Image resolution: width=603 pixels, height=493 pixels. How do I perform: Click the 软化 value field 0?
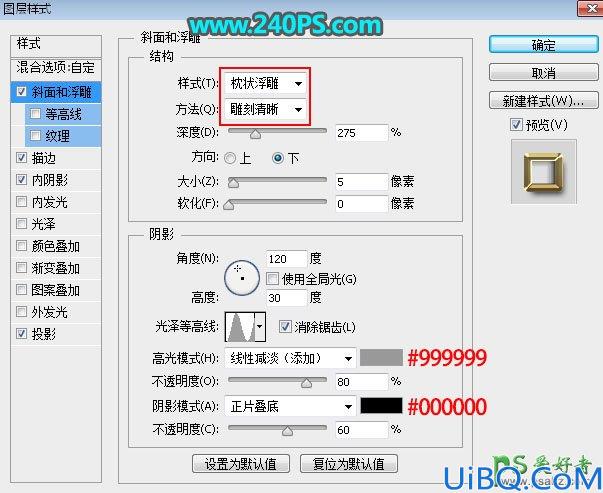361,203
